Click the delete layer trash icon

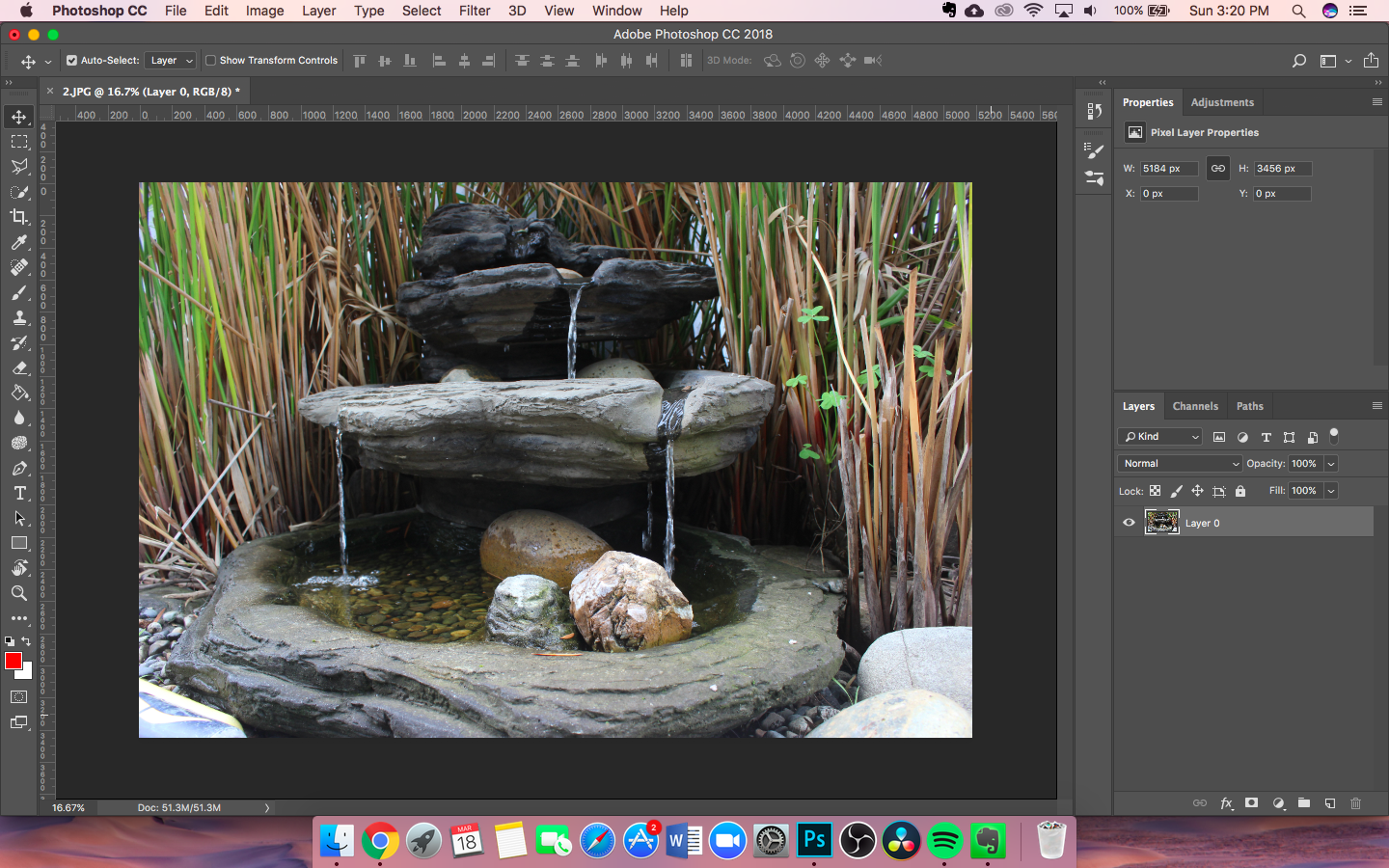[1355, 803]
